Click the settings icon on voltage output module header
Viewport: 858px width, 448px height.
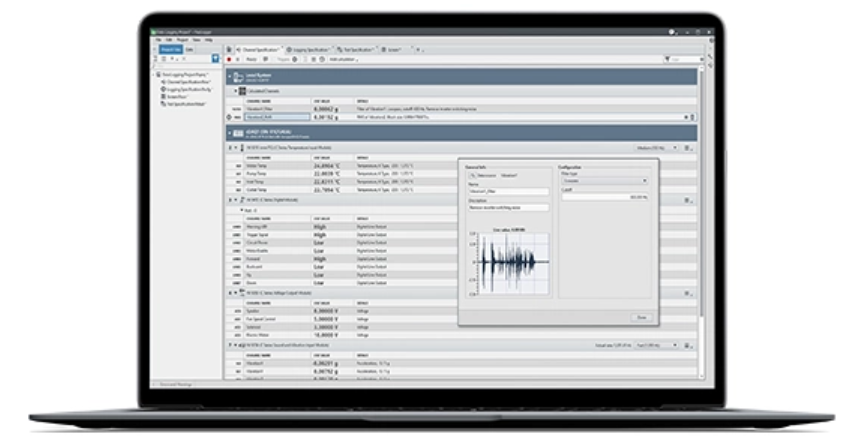[689, 293]
